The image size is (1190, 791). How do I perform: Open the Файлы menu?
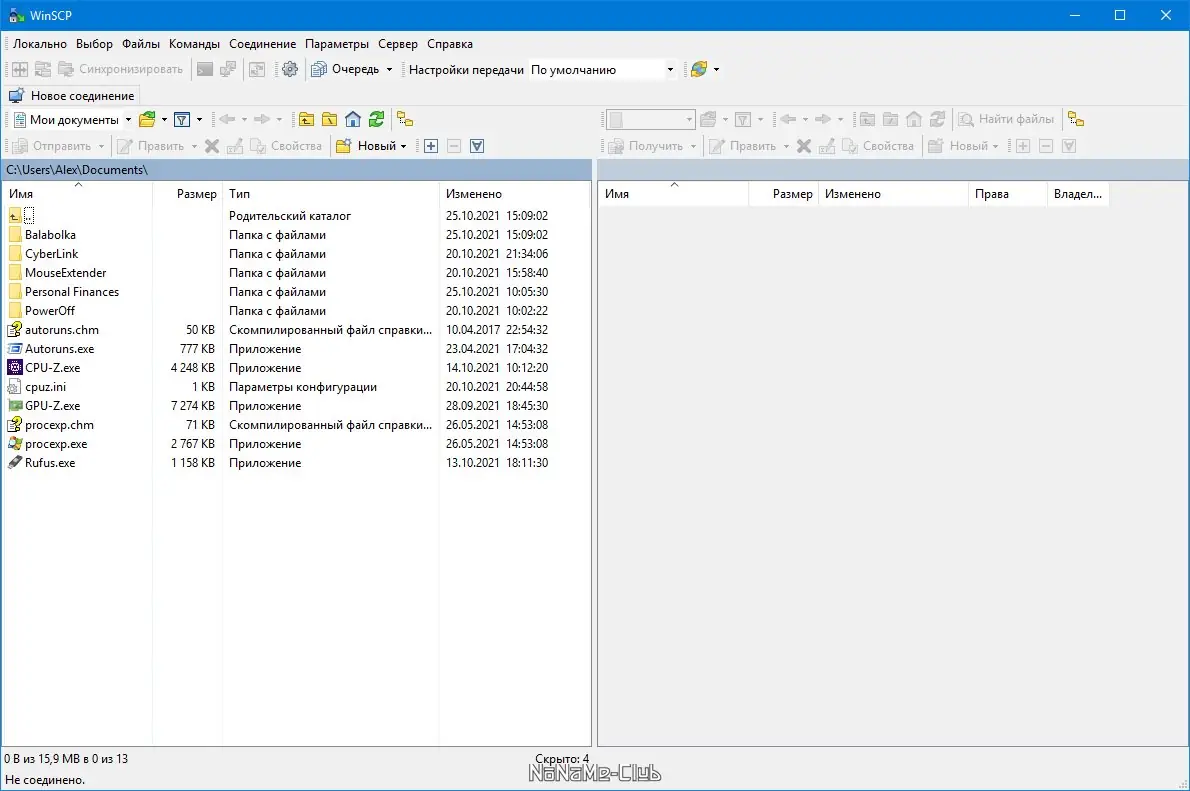140,44
